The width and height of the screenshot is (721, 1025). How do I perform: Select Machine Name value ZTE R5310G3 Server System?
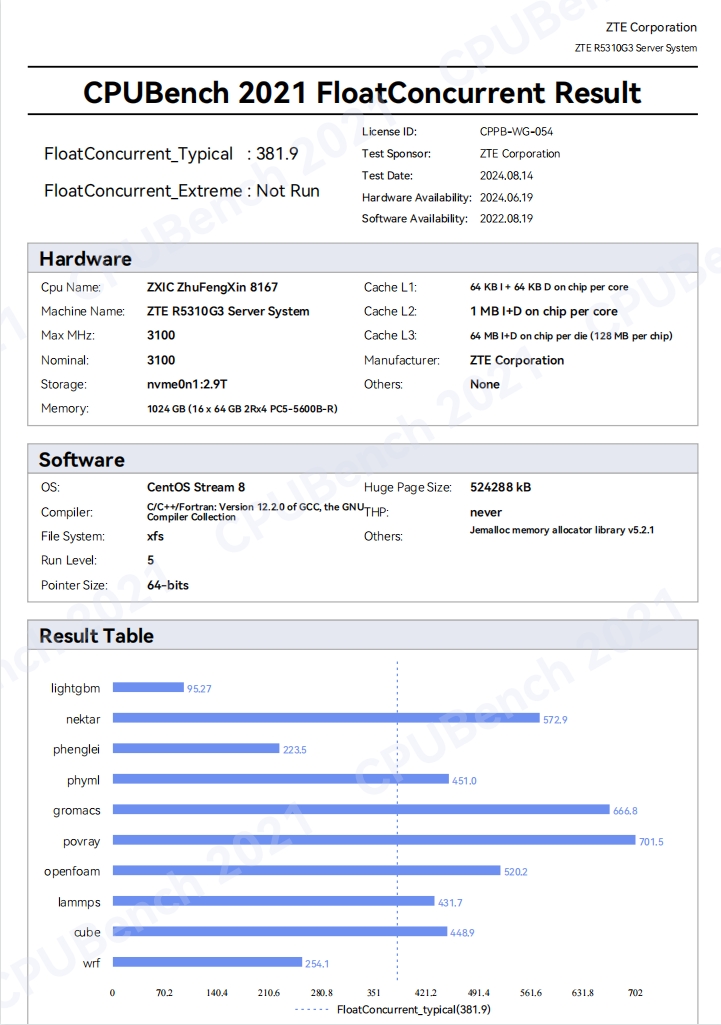pos(227,311)
